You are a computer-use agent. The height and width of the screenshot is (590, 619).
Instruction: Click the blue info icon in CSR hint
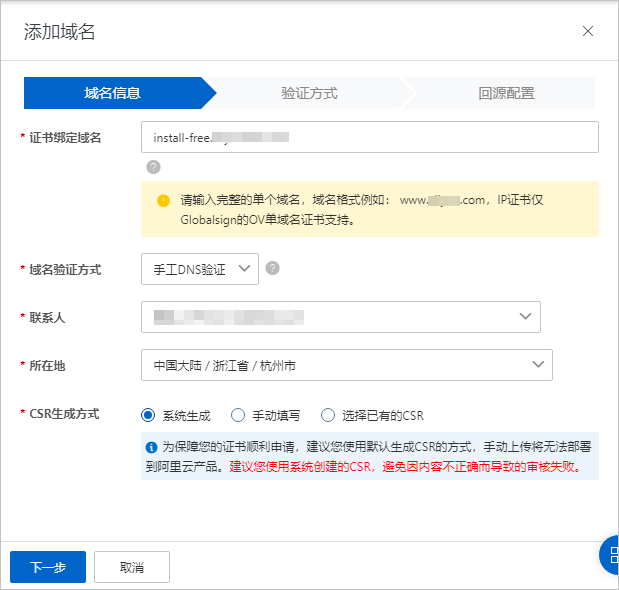pyautogui.click(x=151, y=447)
